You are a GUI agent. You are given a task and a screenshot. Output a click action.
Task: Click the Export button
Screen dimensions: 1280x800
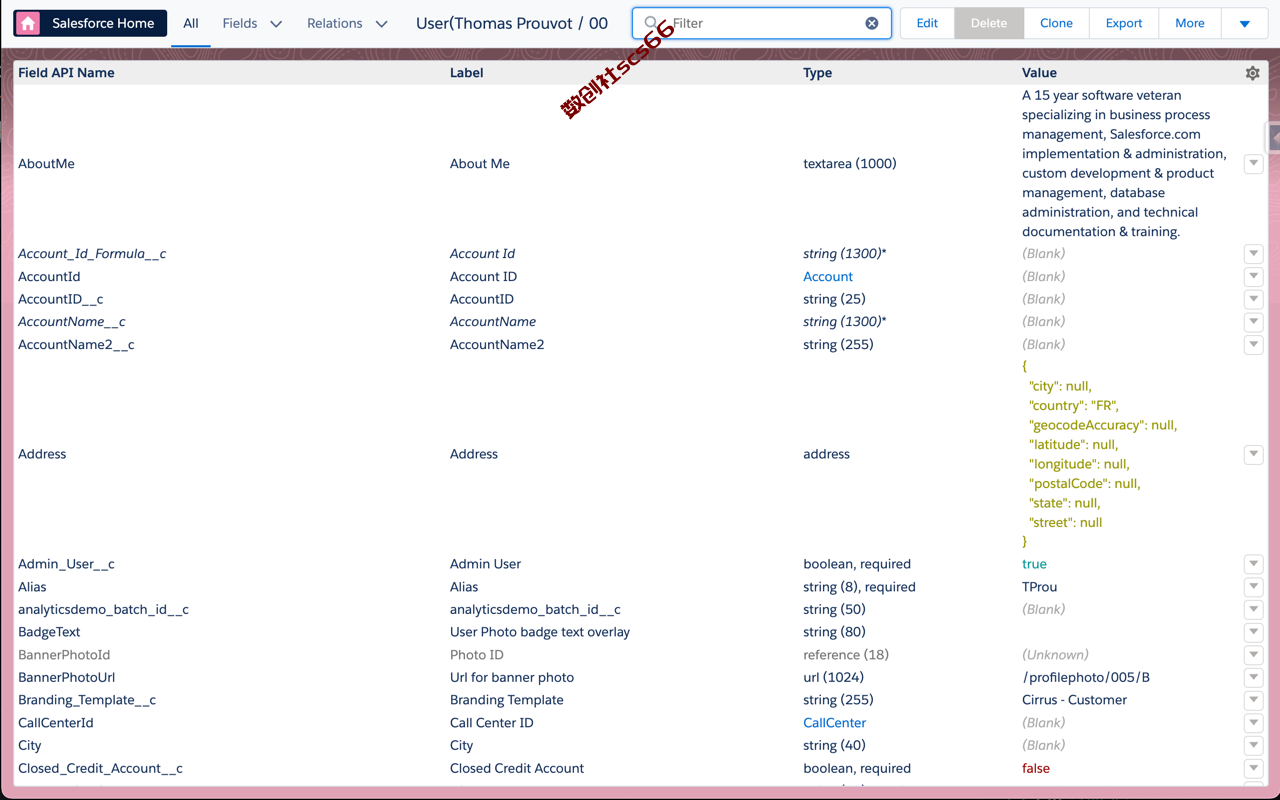[x=1123, y=23]
